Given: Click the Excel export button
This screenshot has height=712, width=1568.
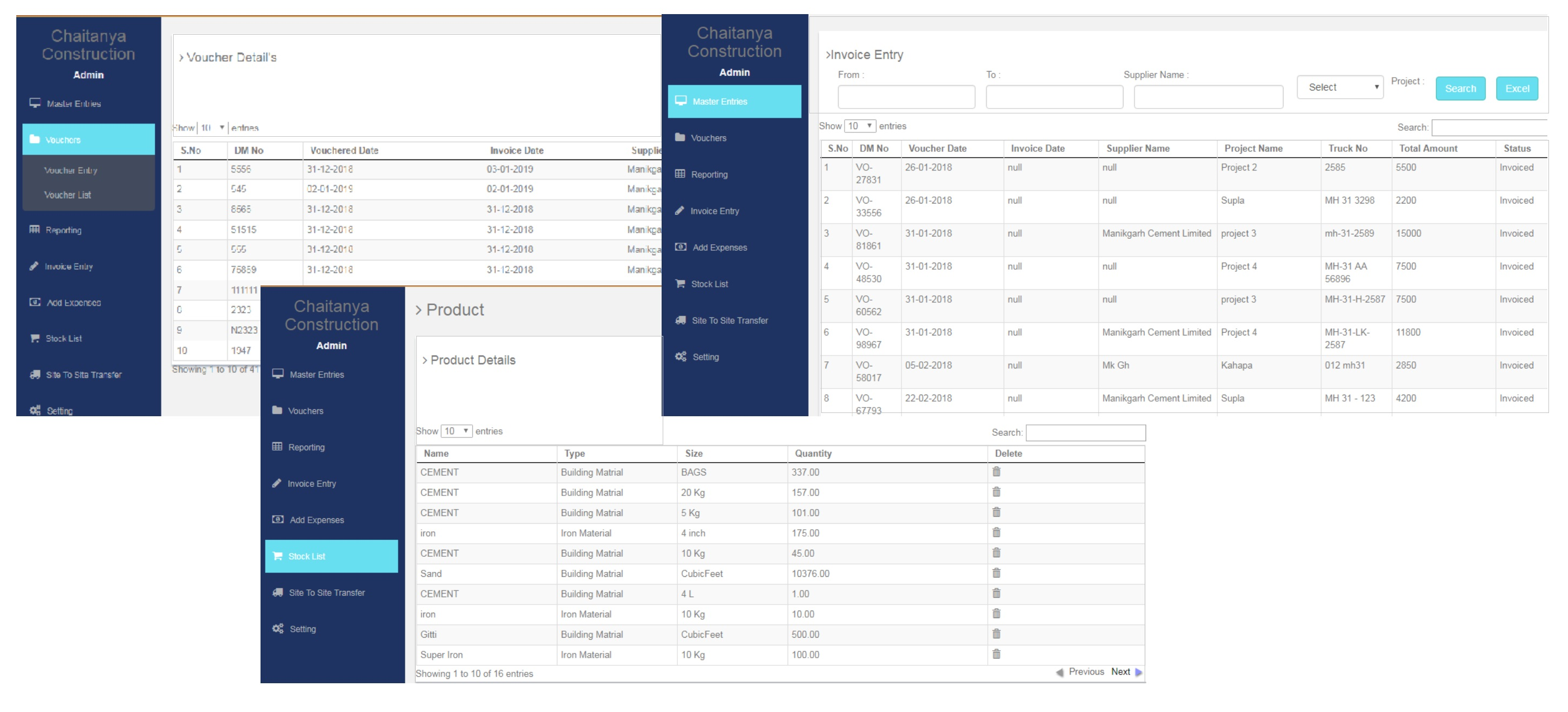Looking at the screenshot, I should point(1516,88).
